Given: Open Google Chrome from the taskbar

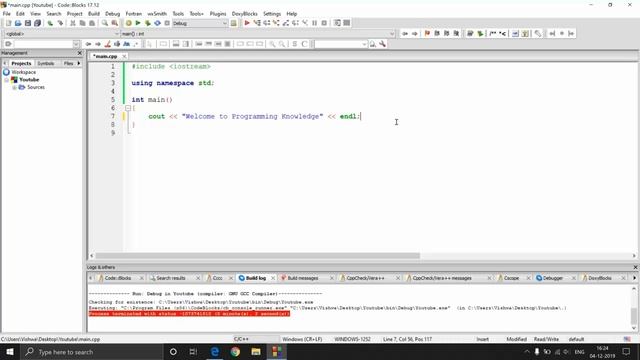Looking at the screenshot, I should (235, 352).
